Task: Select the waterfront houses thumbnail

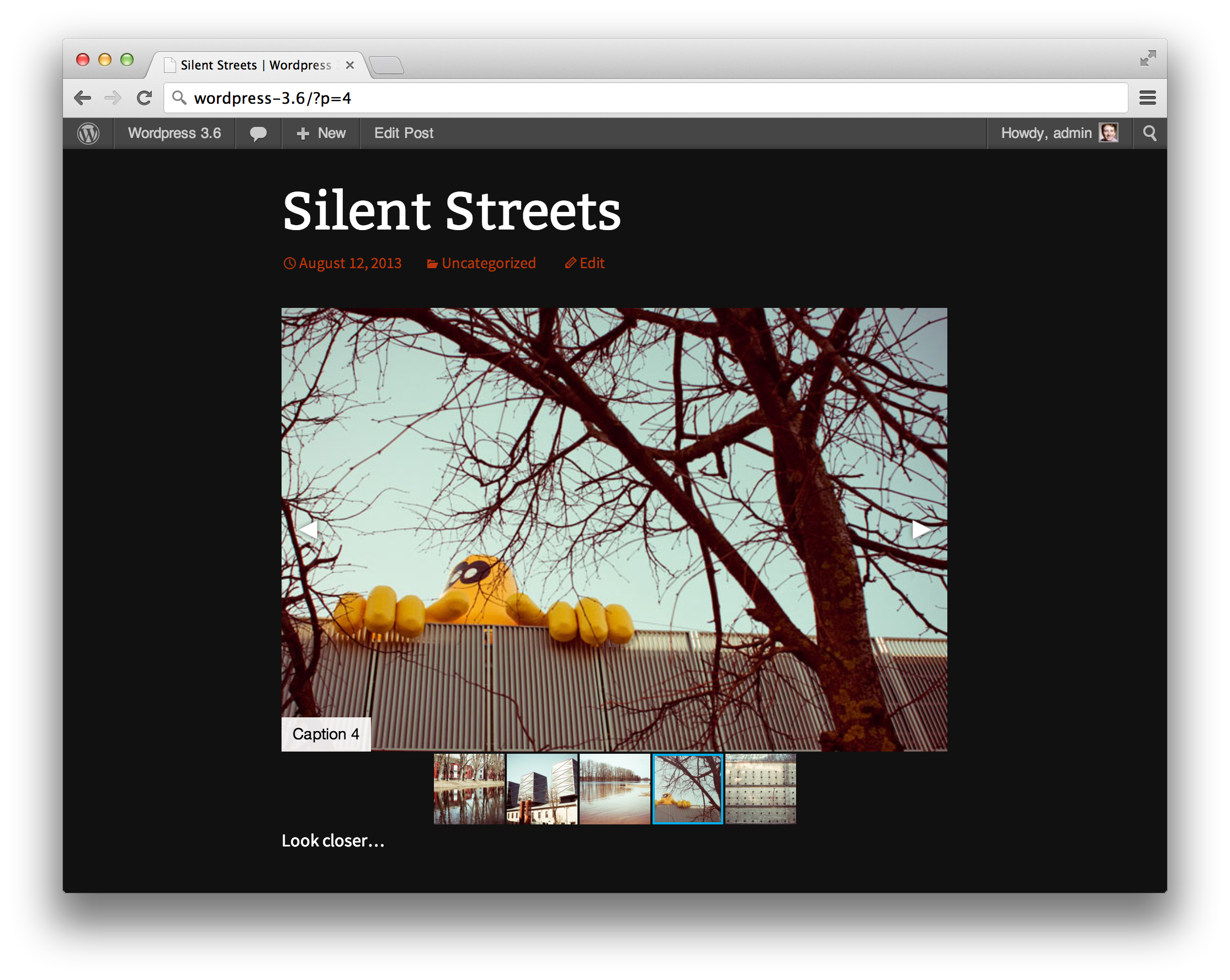Action: (x=469, y=789)
